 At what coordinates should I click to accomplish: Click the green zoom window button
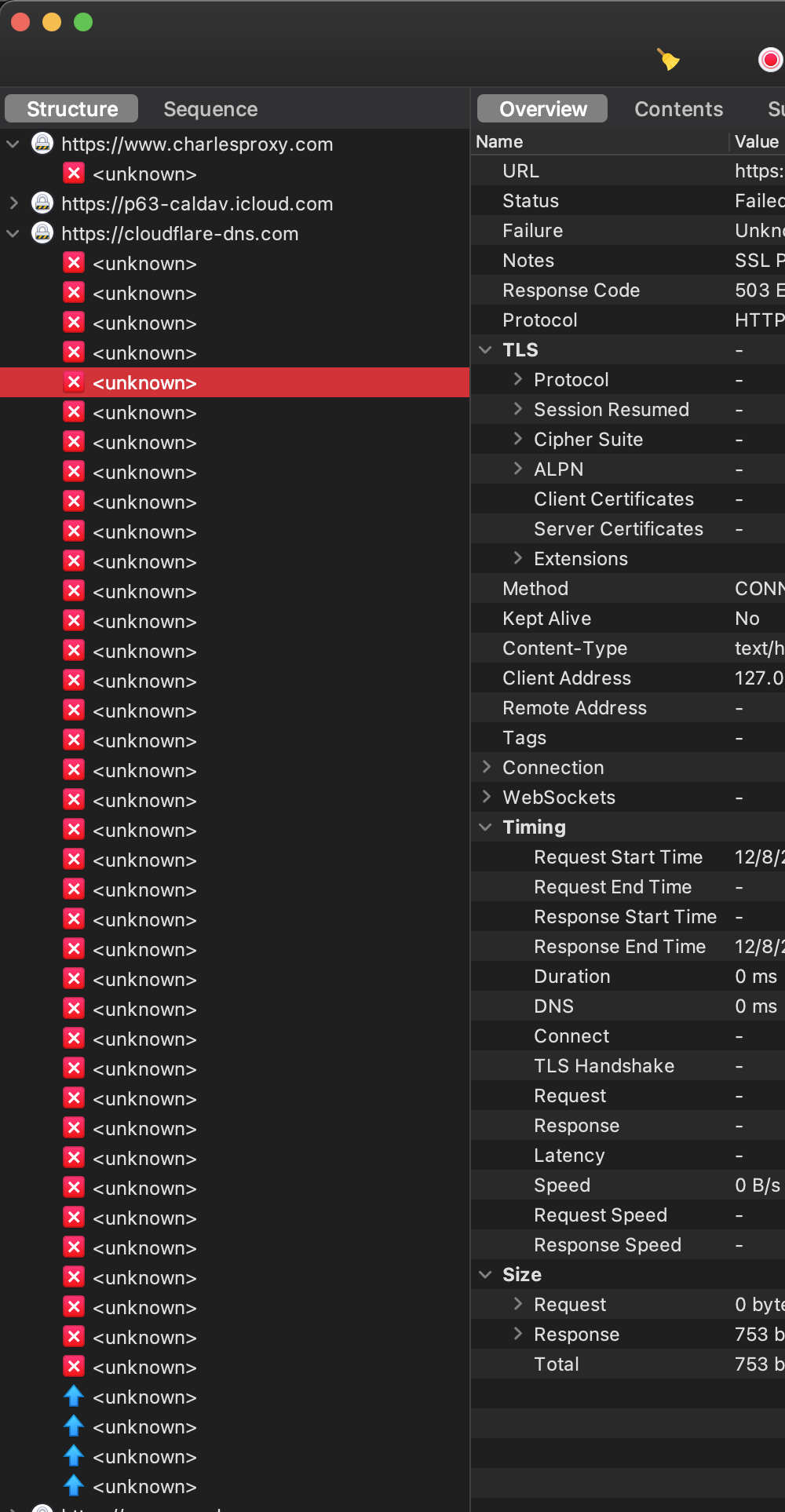pos(83,22)
